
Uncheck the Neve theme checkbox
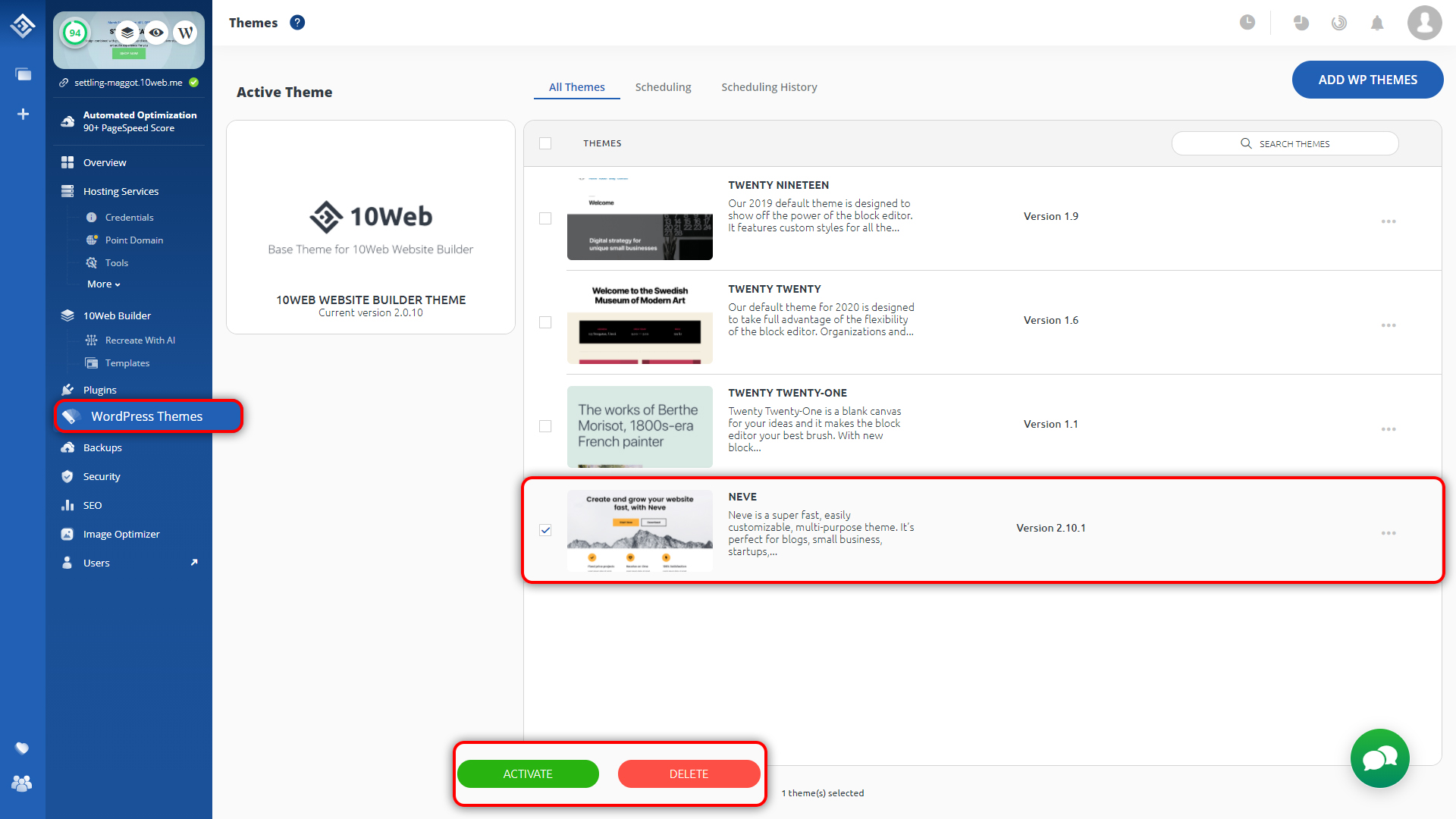click(545, 530)
